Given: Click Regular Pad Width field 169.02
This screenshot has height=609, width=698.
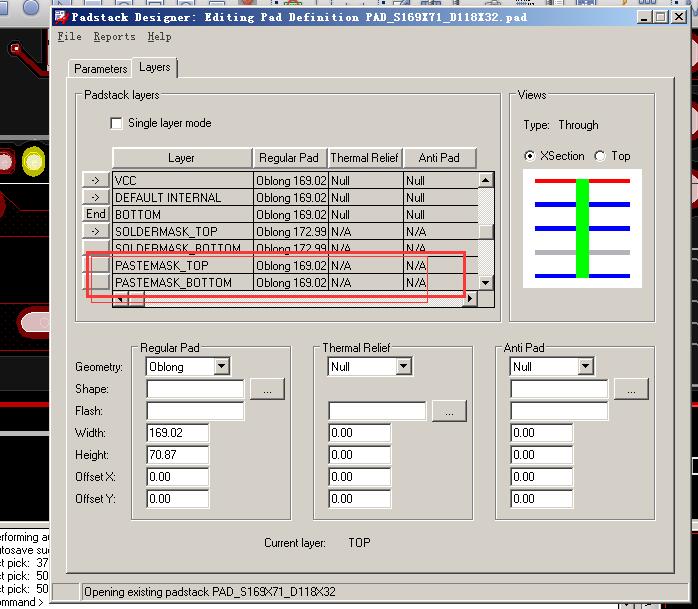Looking at the screenshot, I should pos(178,433).
